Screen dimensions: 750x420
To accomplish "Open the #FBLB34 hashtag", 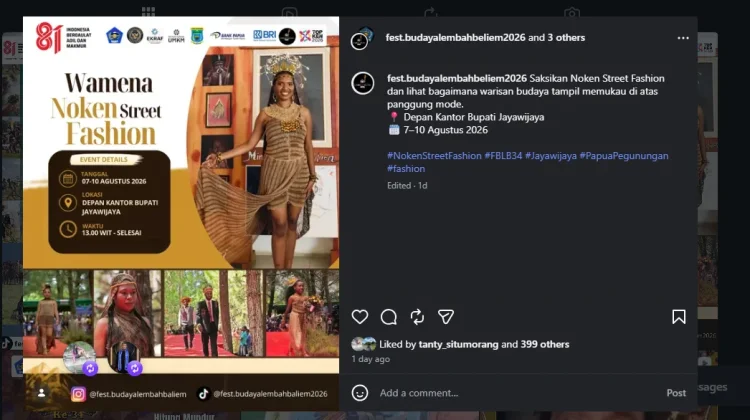I will coord(503,155).
